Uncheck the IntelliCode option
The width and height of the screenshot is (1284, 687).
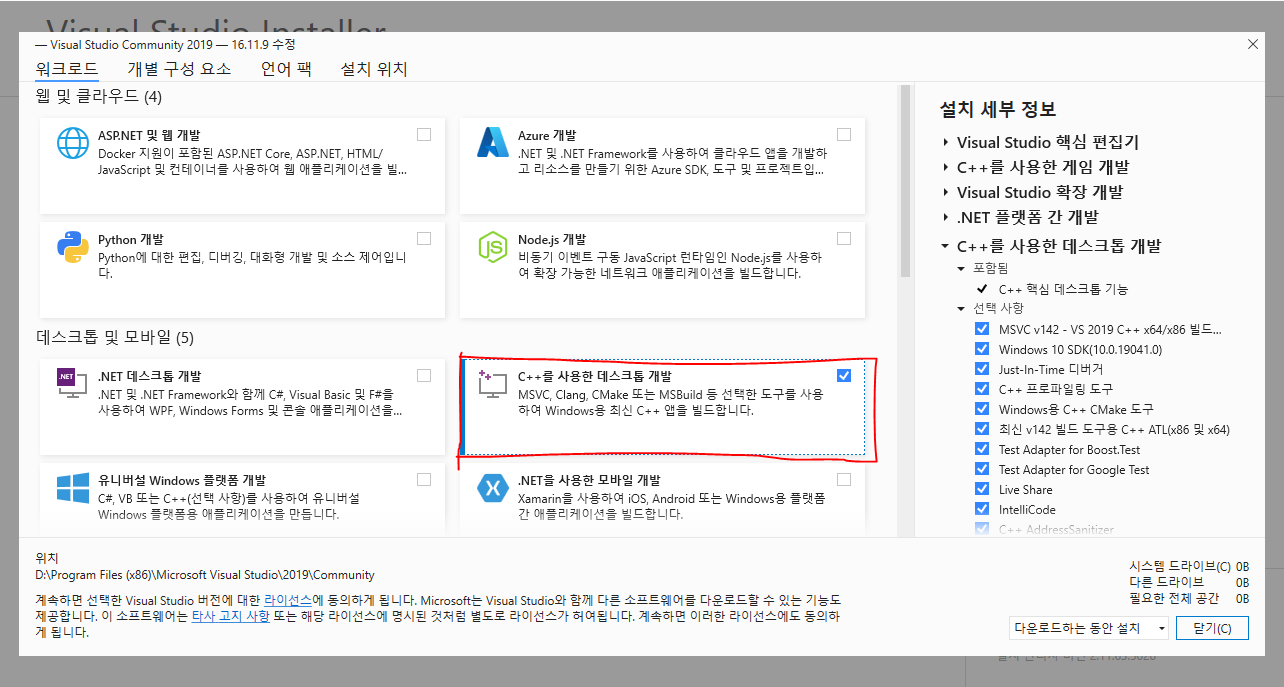pos(981,509)
